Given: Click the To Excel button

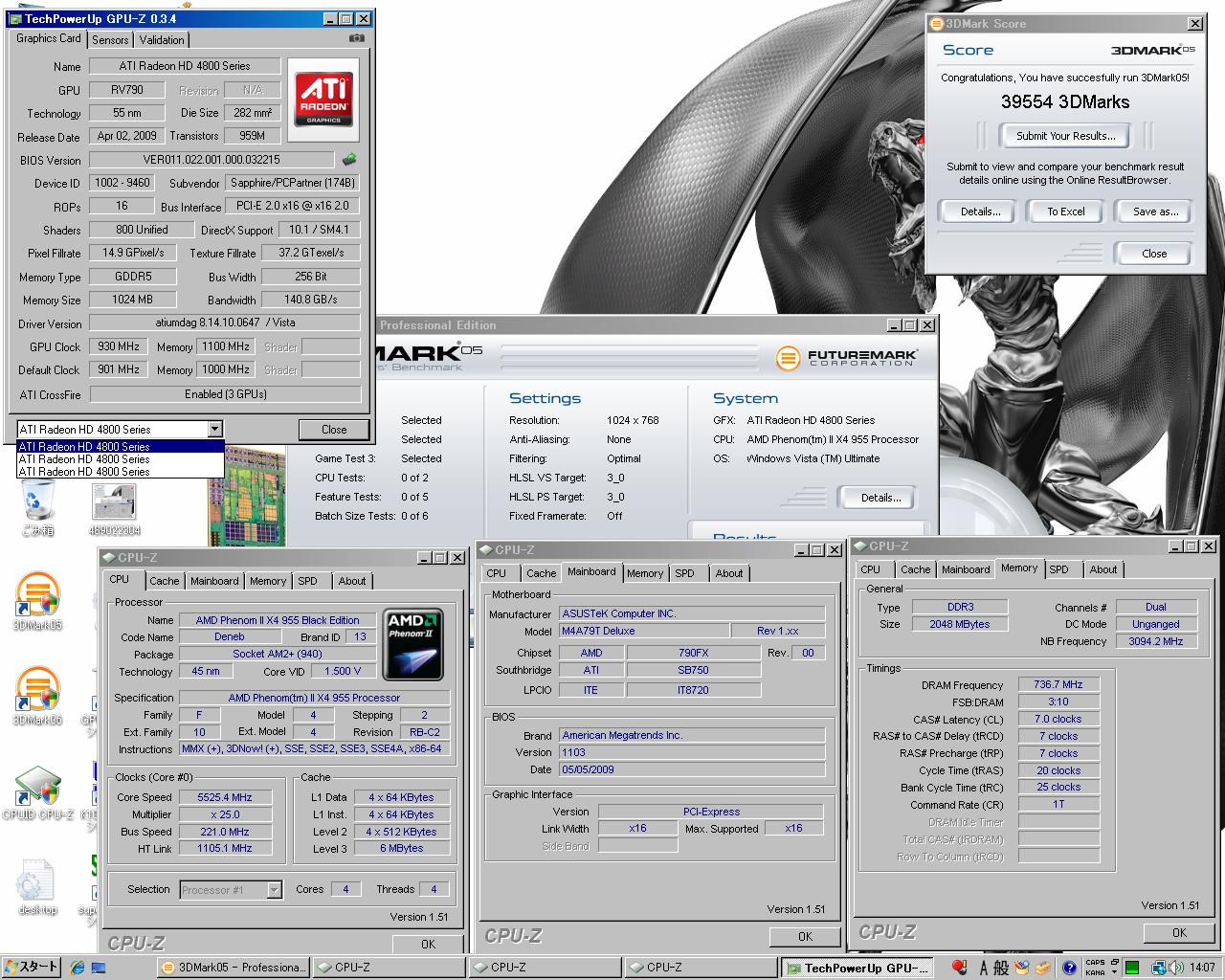Looking at the screenshot, I should [x=1065, y=212].
